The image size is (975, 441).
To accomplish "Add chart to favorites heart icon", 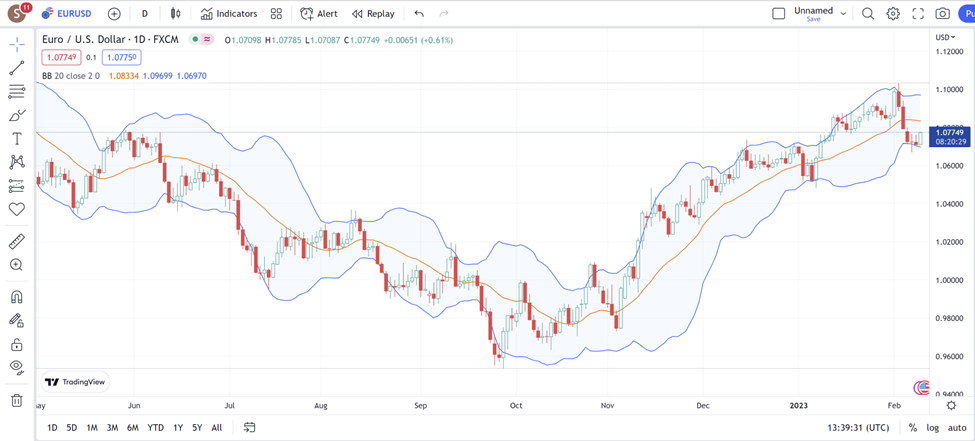I will [17, 209].
